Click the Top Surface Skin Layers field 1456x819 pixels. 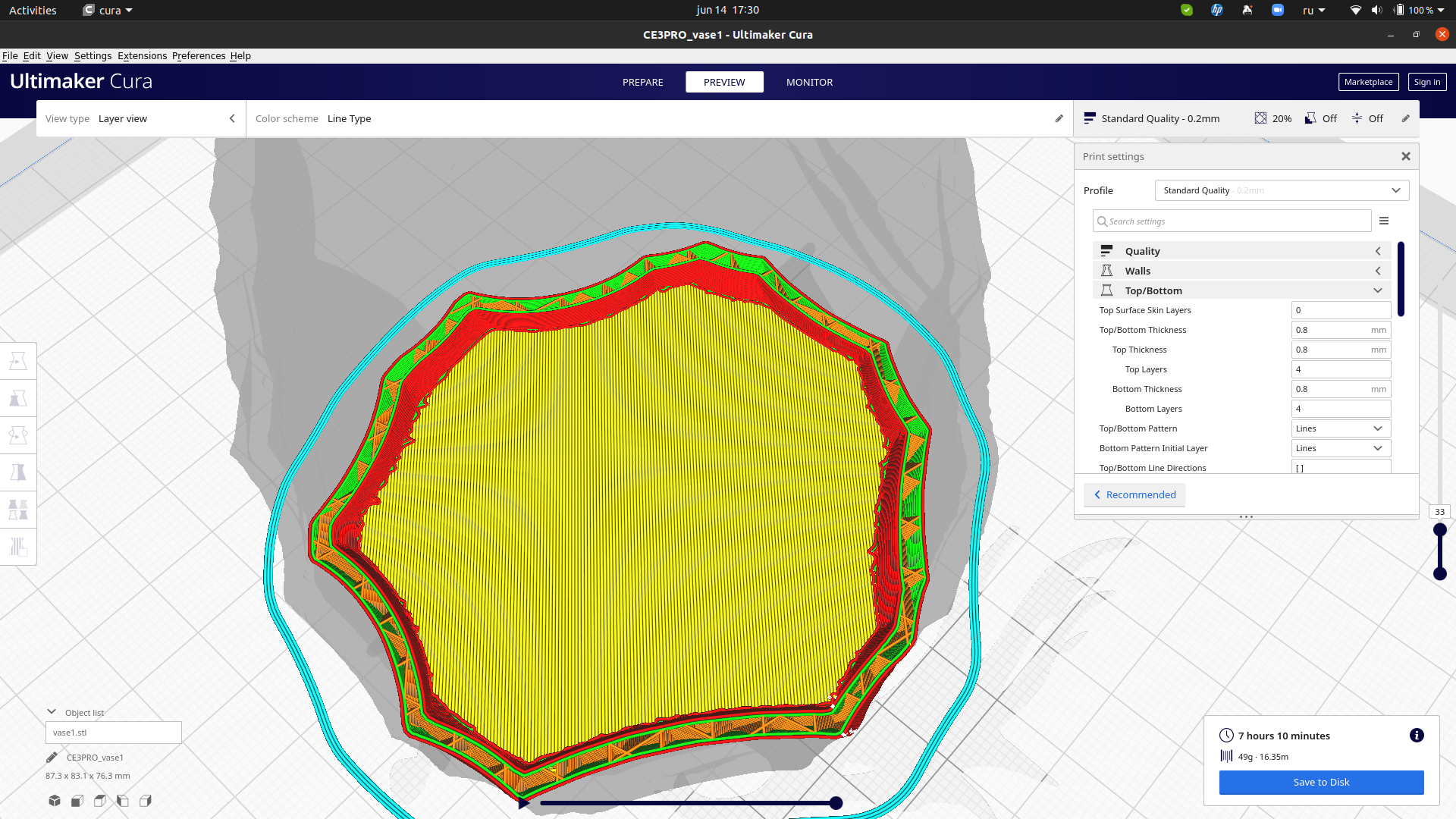1341,310
